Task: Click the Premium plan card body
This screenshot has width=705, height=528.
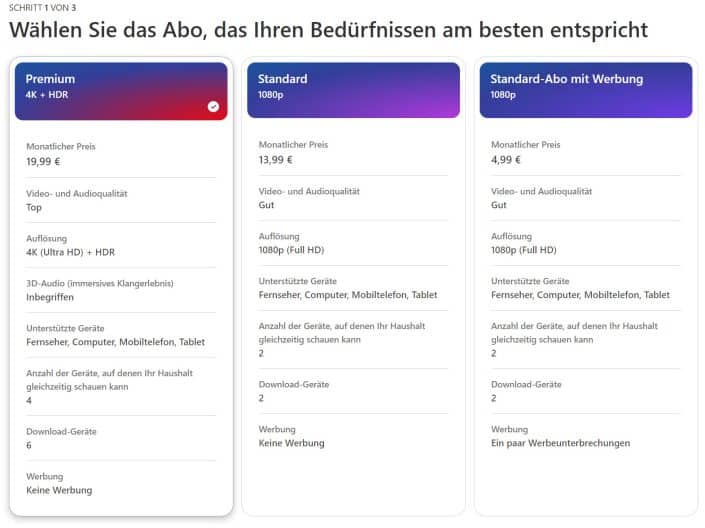Action: (121, 317)
